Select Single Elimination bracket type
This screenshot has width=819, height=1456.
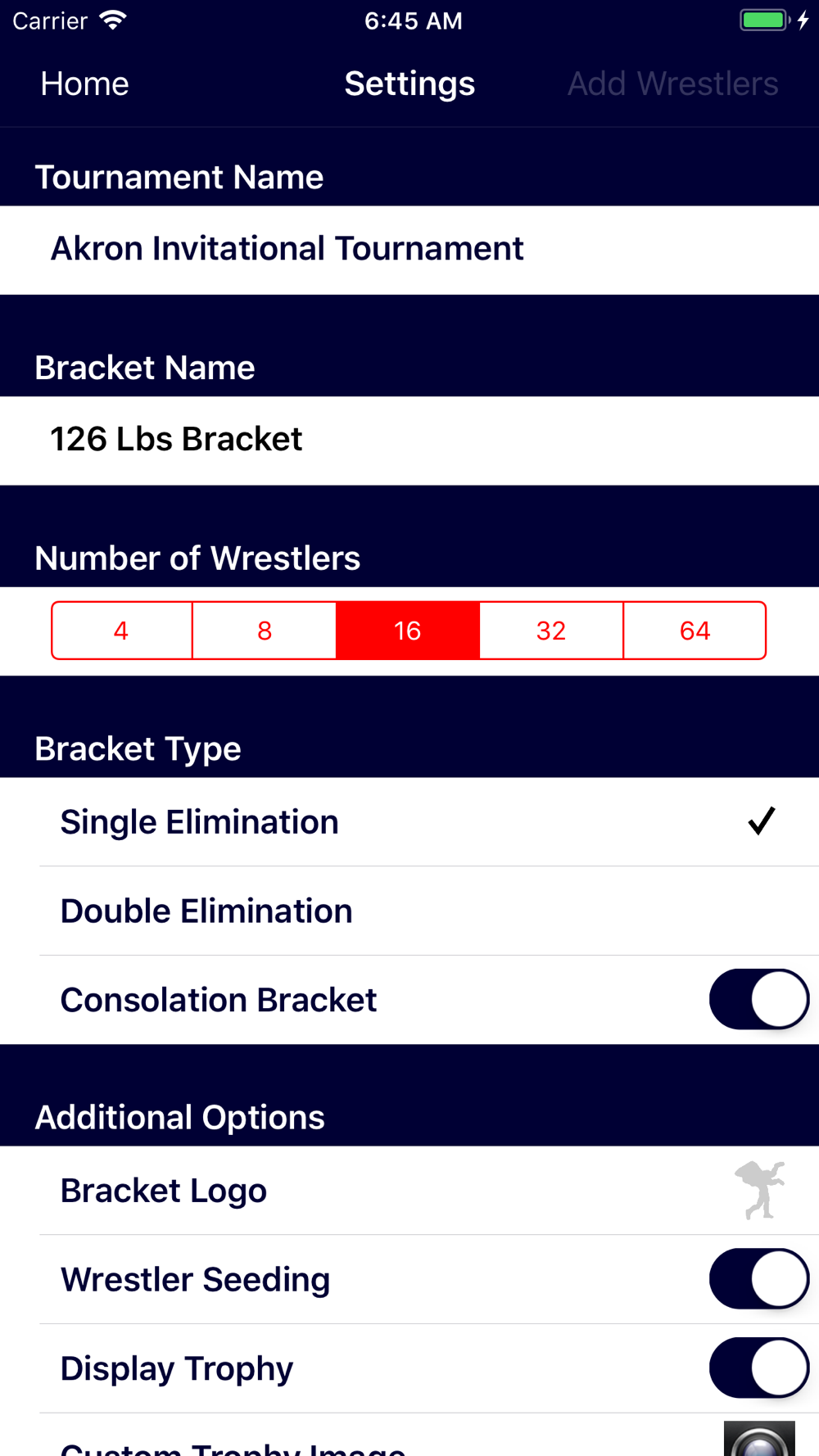coord(409,821)
